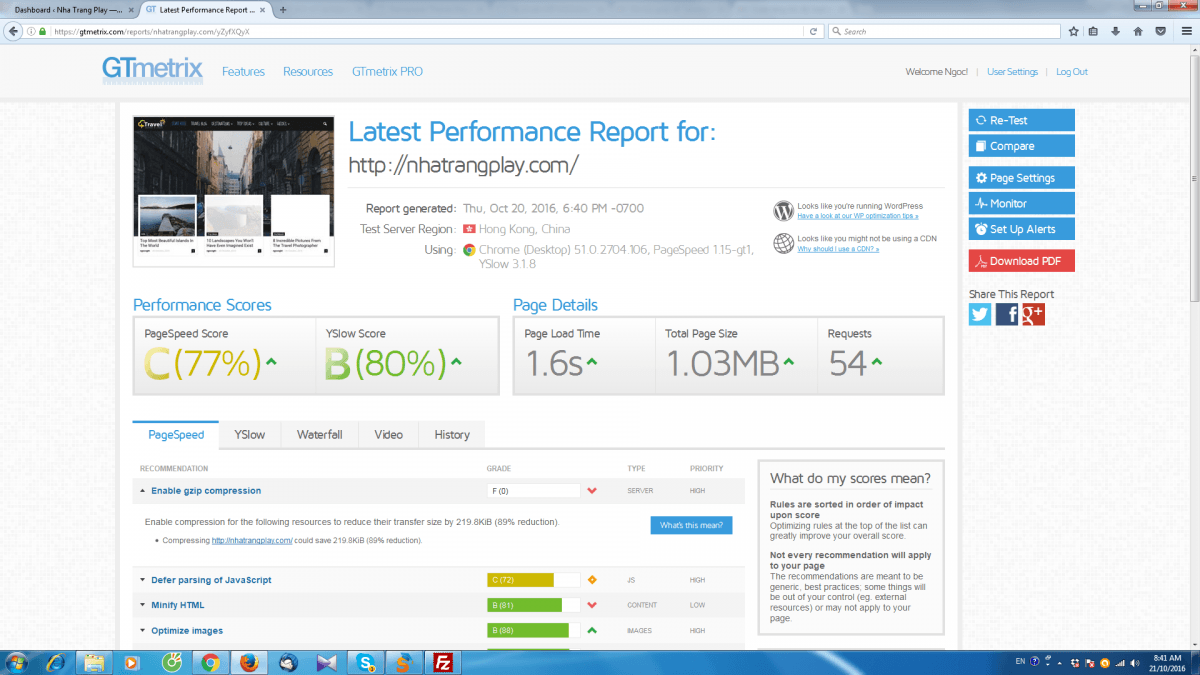The height and width of the screenshot is (675, 1200).
Task: Go back using the browser back arrow
Action: point(12,31)
